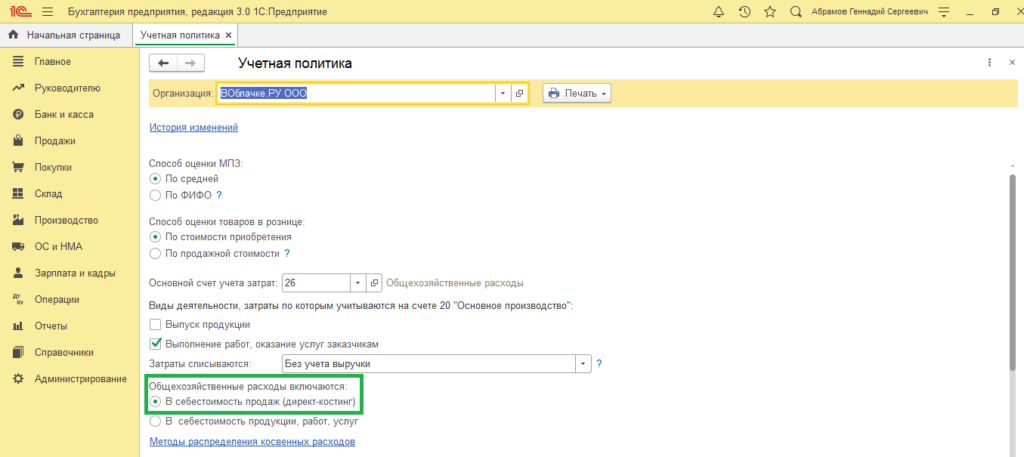This screenshot has width=1024, height=457.
Task: Click the search magnifier icon
Action: pyautogui.click(x=796, y=11)
